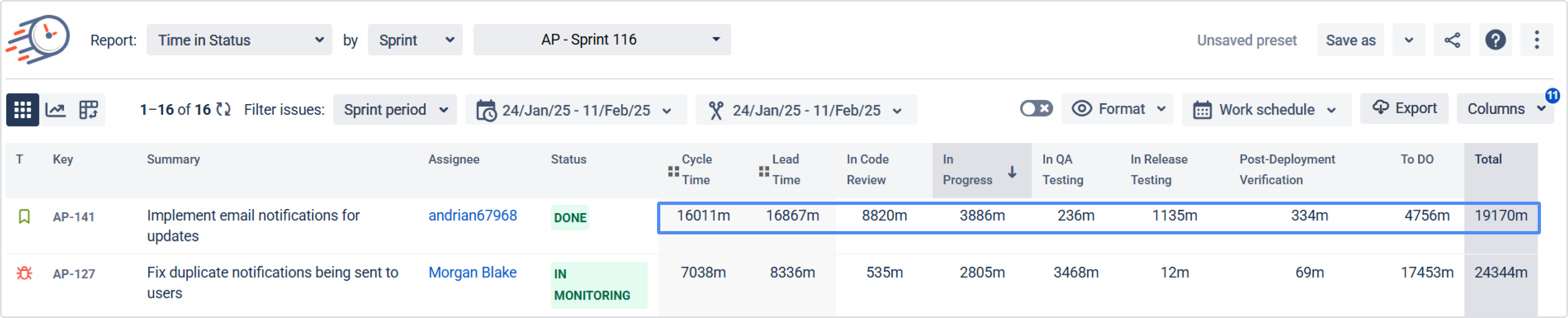This screenshot has height=318, width=1568.
Task: Open the help question mark icon
Action: pyautogui.click(x=1495, y=40)
